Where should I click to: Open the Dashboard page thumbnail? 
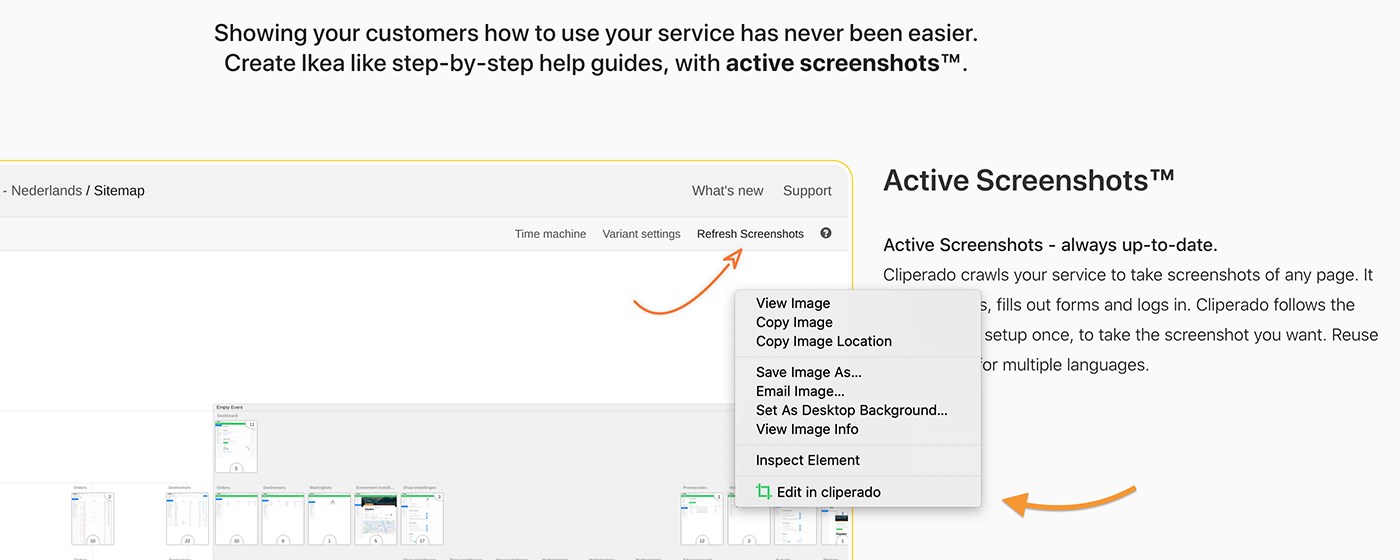pyautogui.click(x=236, y=446)
